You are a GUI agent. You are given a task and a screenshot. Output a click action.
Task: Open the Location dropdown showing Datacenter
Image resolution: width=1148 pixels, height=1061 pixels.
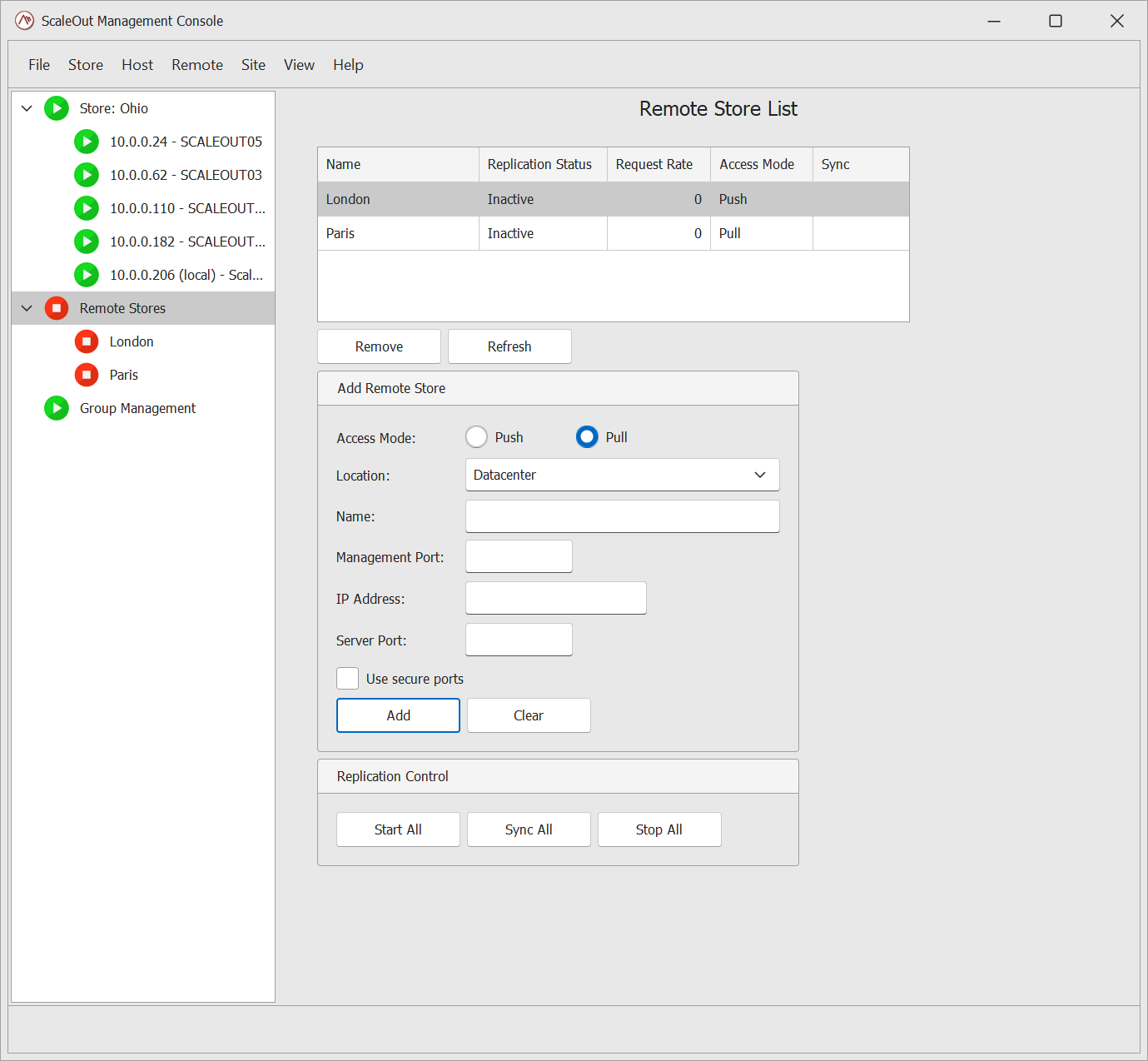[x=622, y=475]
